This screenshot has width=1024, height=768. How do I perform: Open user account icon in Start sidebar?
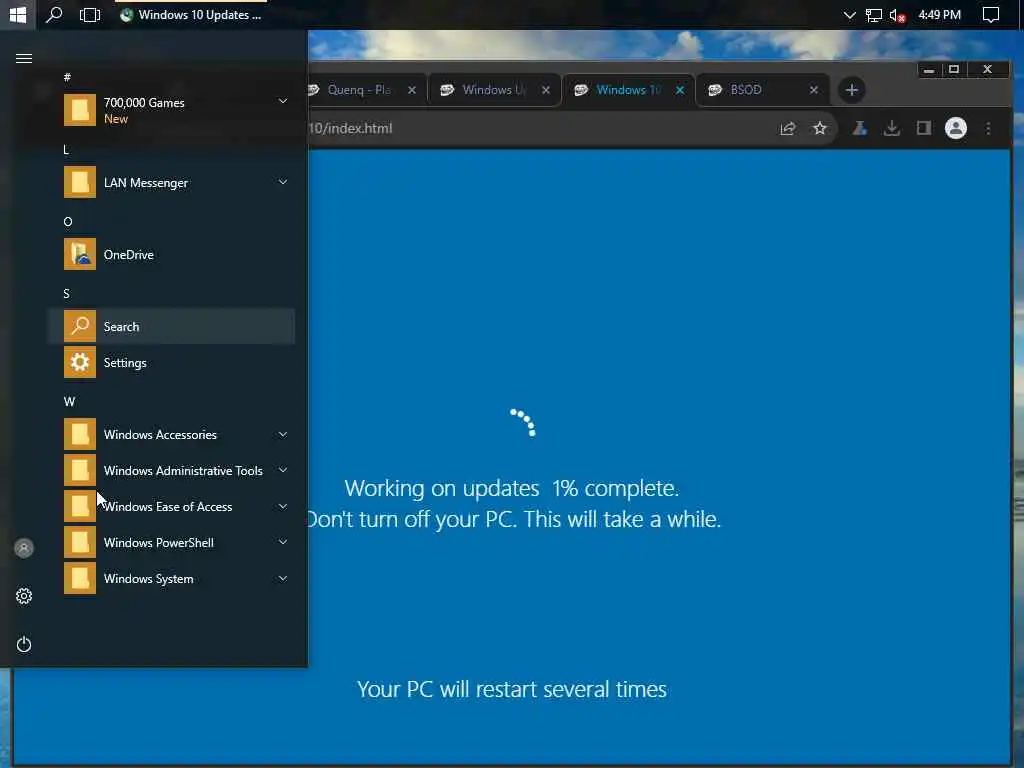(x=24, y=548)
